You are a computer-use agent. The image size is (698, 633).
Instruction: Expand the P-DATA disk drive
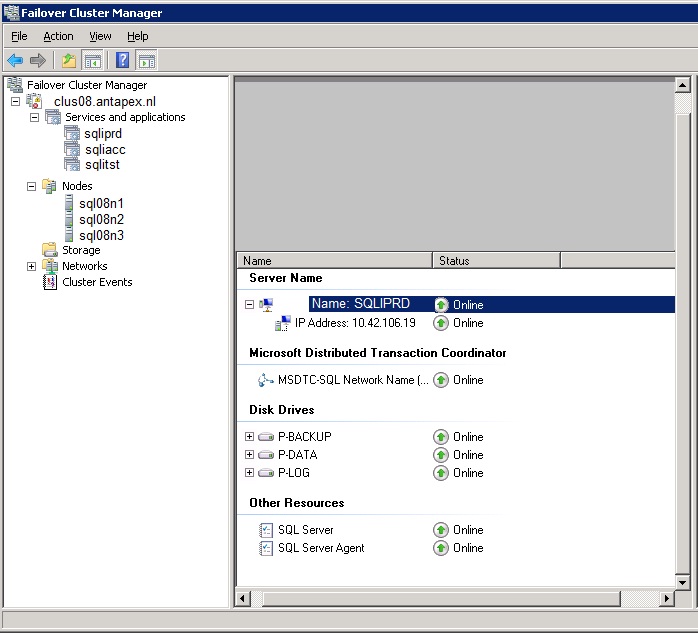[249, 454]
